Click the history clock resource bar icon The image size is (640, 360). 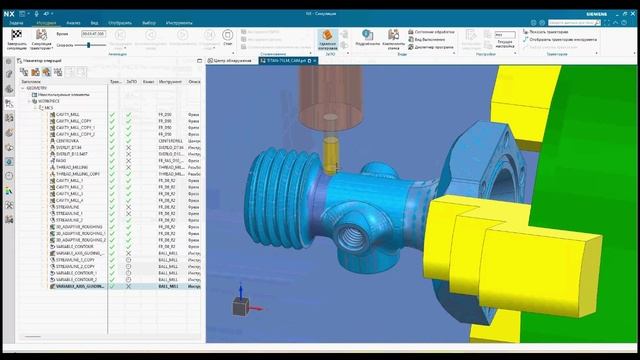point(9,176)
